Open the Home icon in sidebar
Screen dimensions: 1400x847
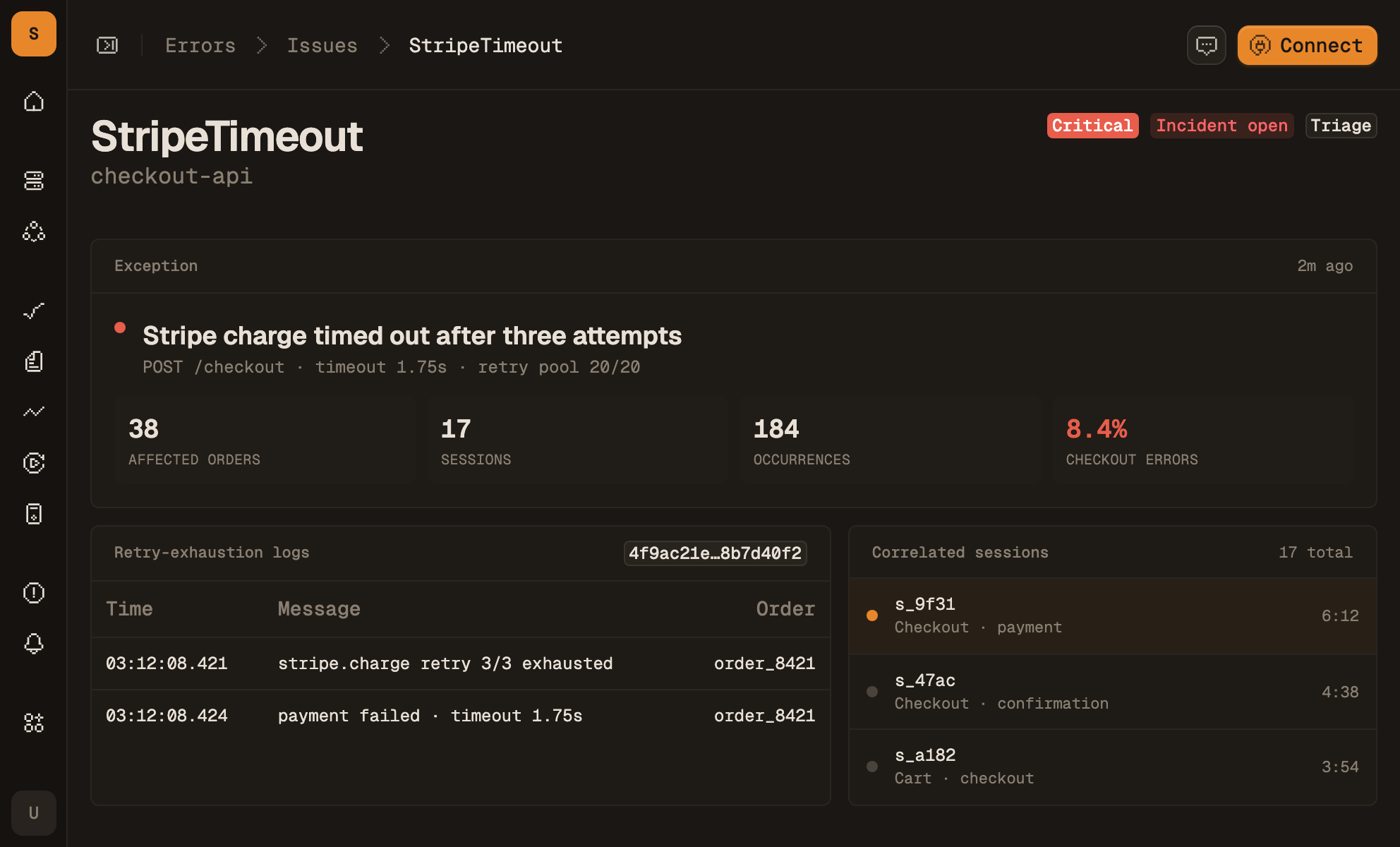pos(34,102)
